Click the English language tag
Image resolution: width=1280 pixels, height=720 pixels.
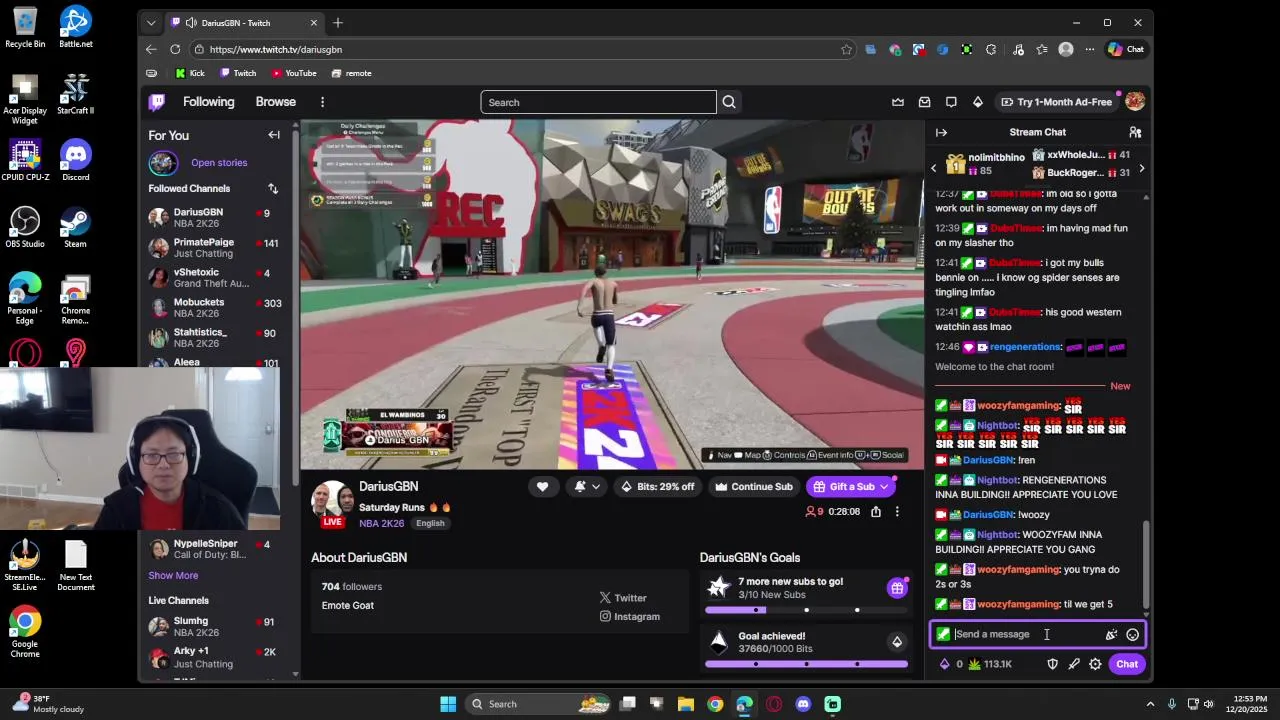(430, 523)
